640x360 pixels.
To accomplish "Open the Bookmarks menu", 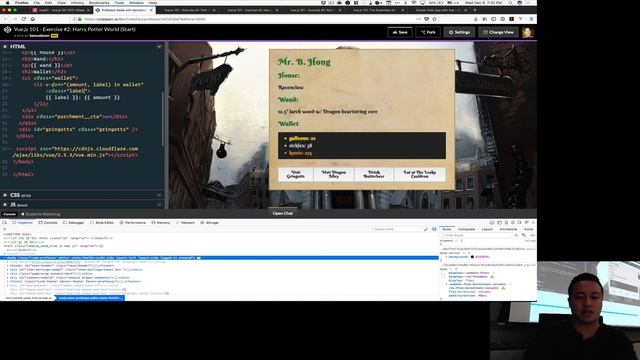I will (99, 3).
